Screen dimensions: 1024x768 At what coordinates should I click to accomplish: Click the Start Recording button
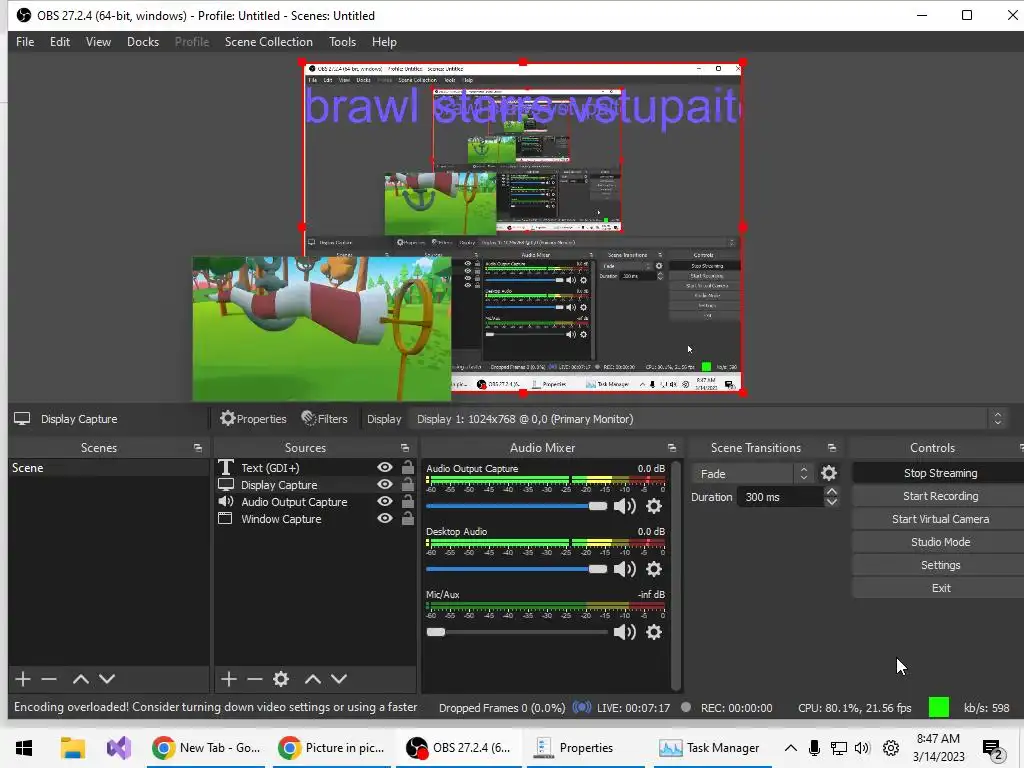tap(940, 496)
